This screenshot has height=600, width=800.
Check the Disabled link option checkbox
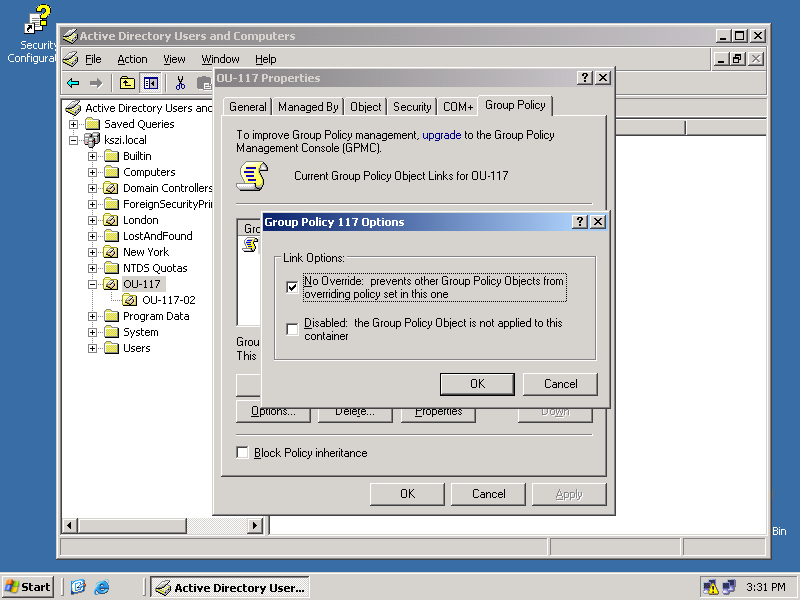(292, 329)
